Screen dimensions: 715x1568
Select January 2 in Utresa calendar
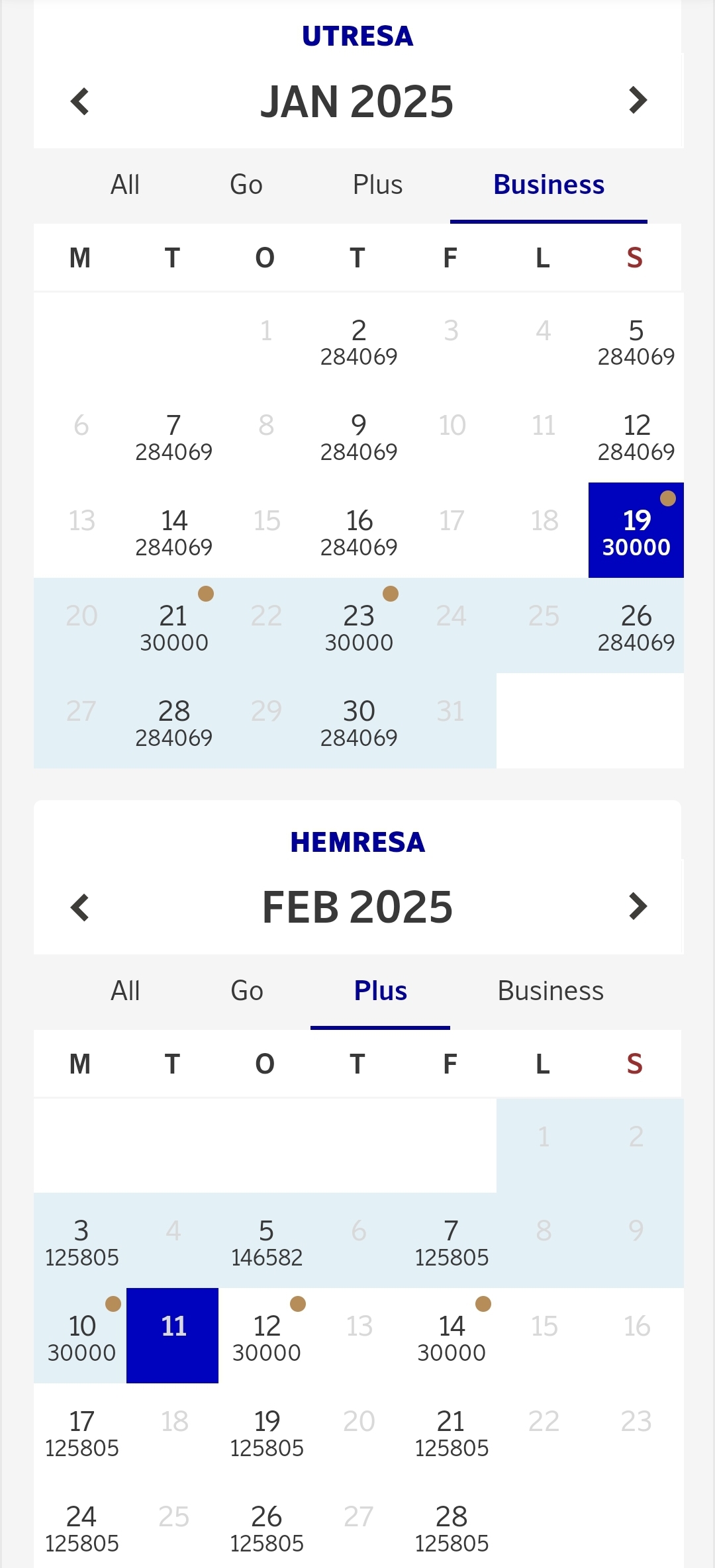(359, 341)
